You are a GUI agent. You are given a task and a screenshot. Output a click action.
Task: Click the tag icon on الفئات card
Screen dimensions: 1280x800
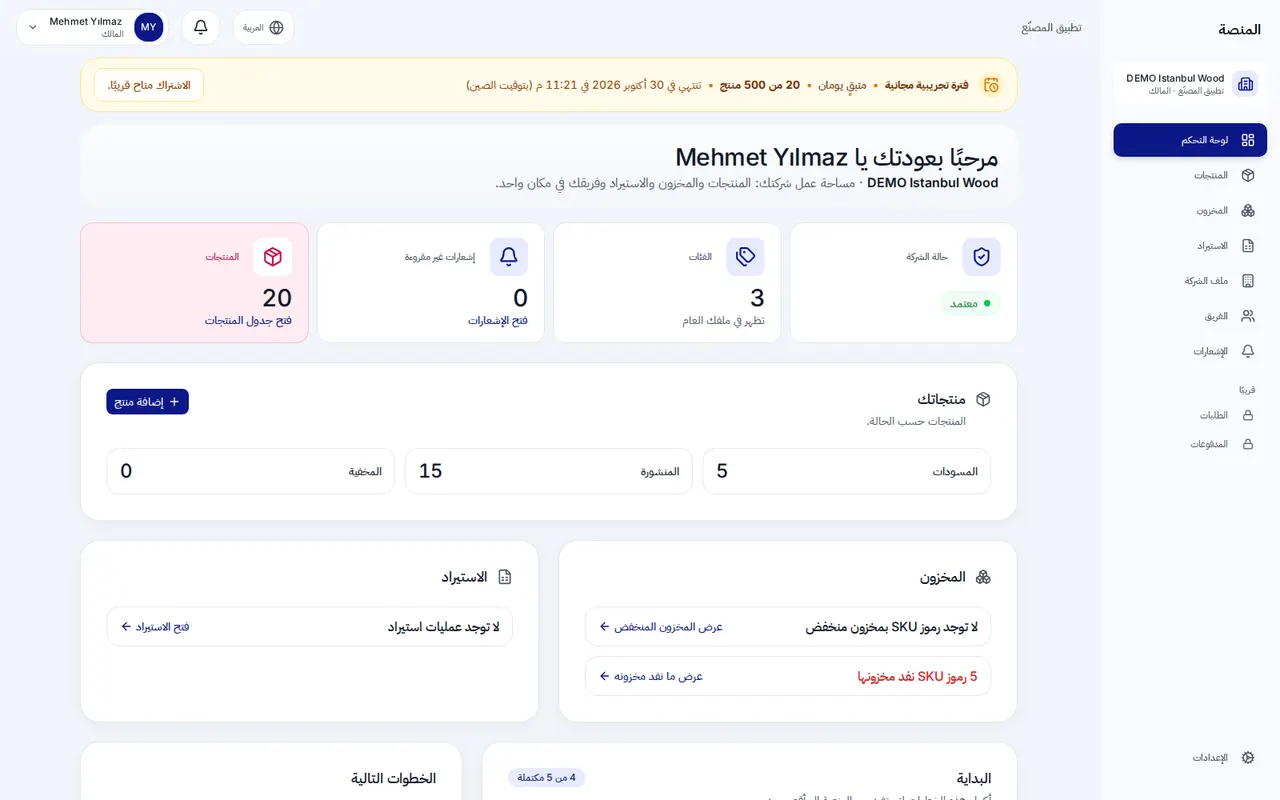tap(745, 257)
